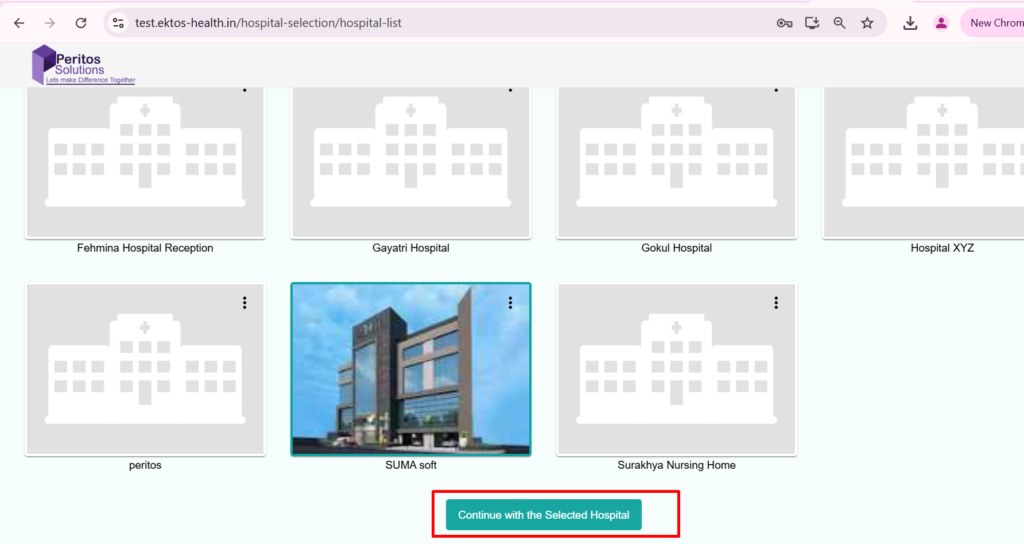Open site information icon in address bar

118,23
